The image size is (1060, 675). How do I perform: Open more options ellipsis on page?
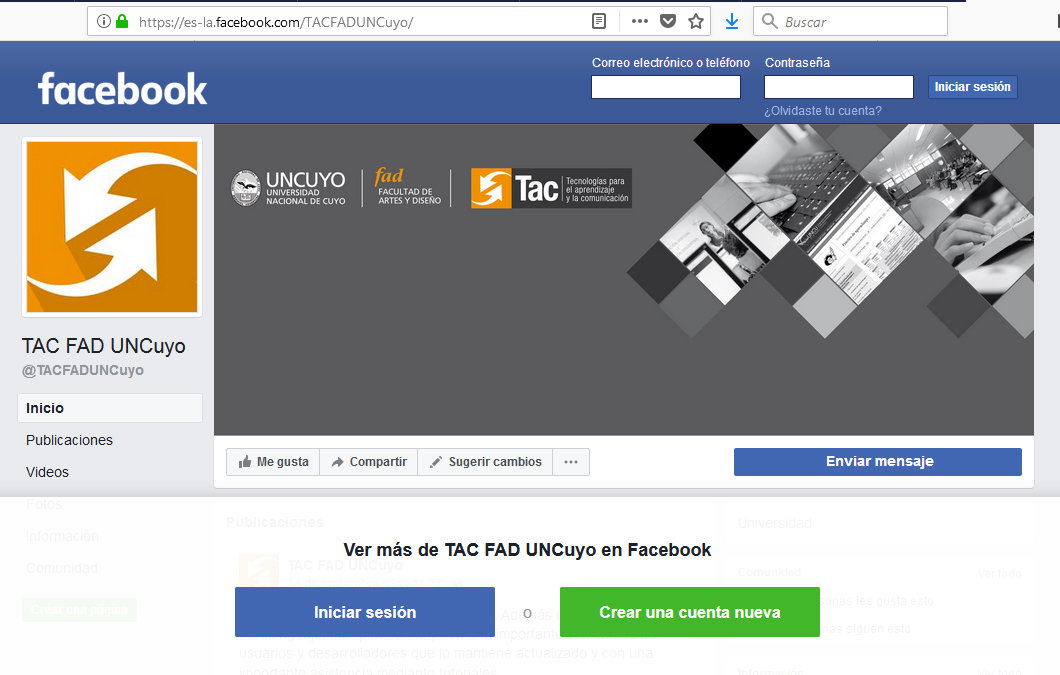(571, 462)
